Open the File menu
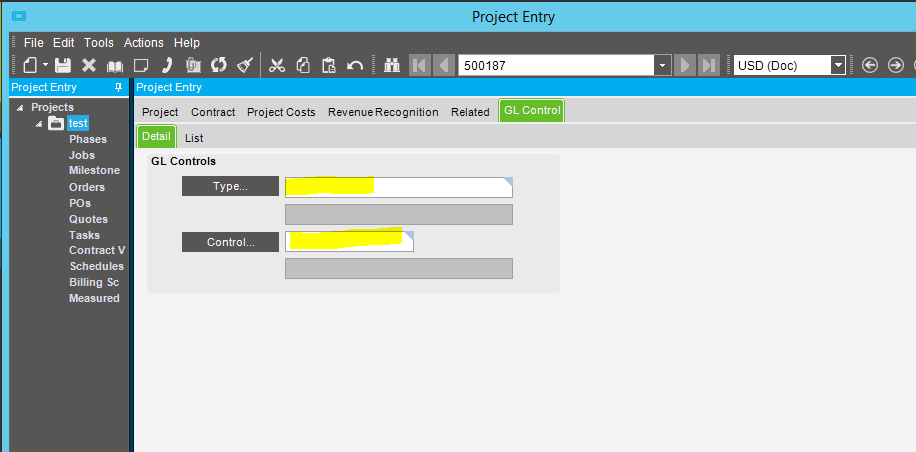This screenshot has height=452, width=916. click(33, 43)
